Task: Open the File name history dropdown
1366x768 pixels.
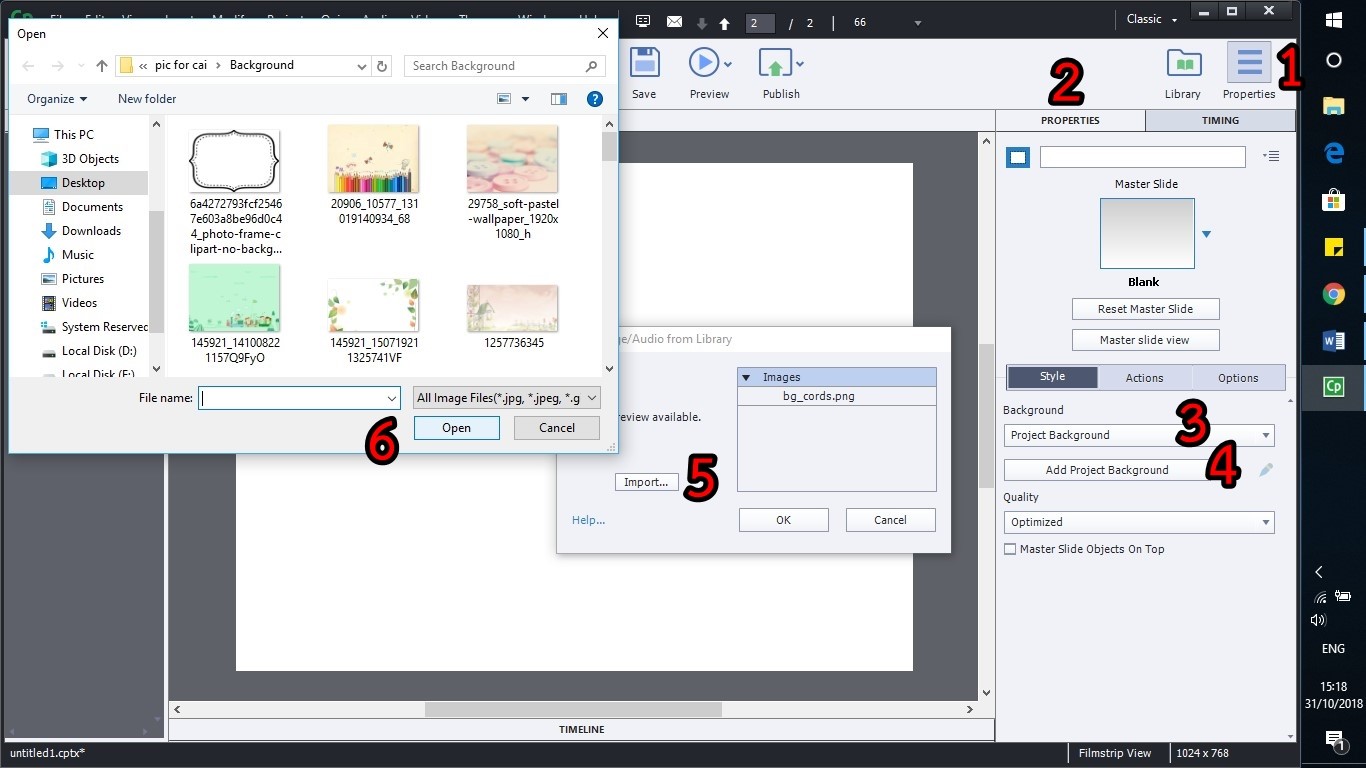Action: pos(391,398)
